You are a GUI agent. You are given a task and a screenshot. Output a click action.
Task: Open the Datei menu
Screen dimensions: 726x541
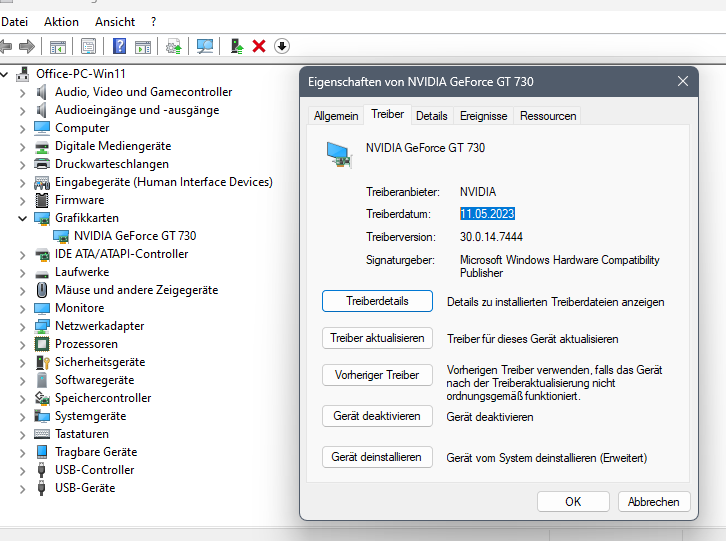tap(14, 22)
